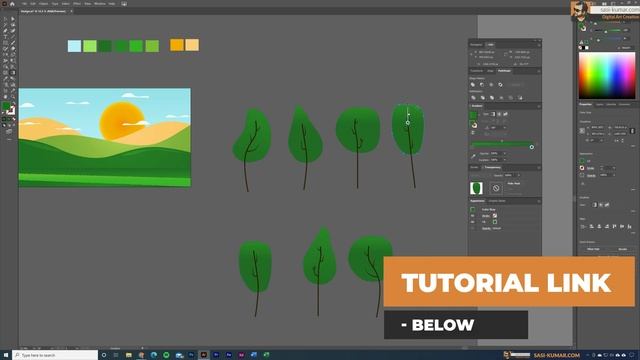The image size is (640, 360).
Task: Click the Windows Start button
Action: tap(6, 355)
